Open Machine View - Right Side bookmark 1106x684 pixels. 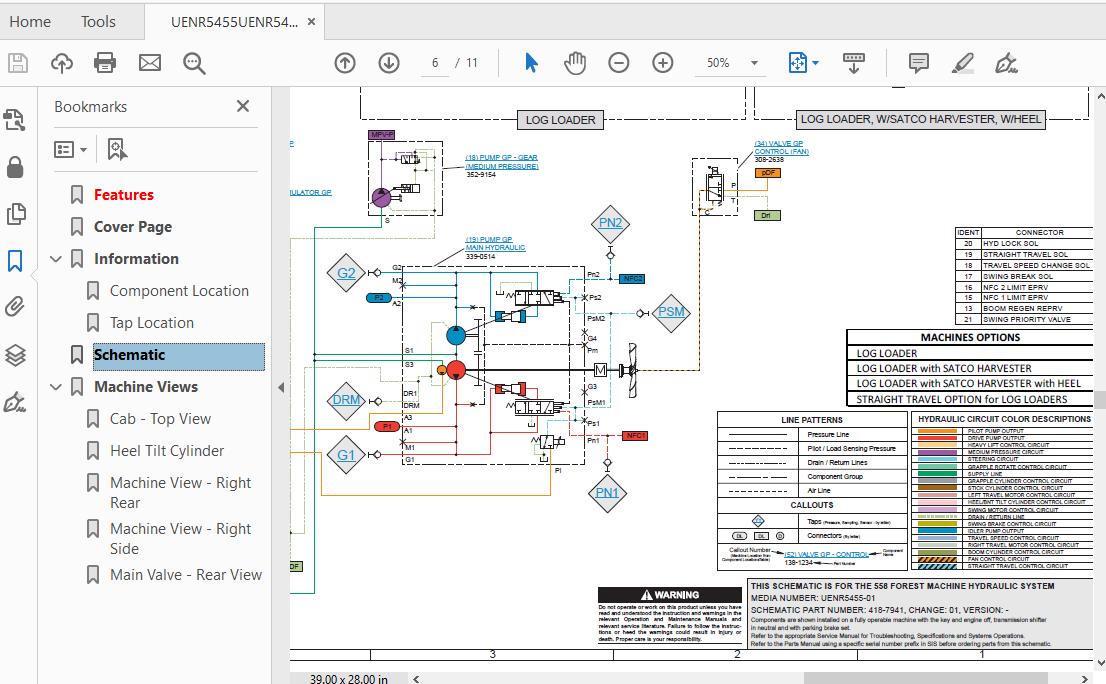click(x=181, y=539)
